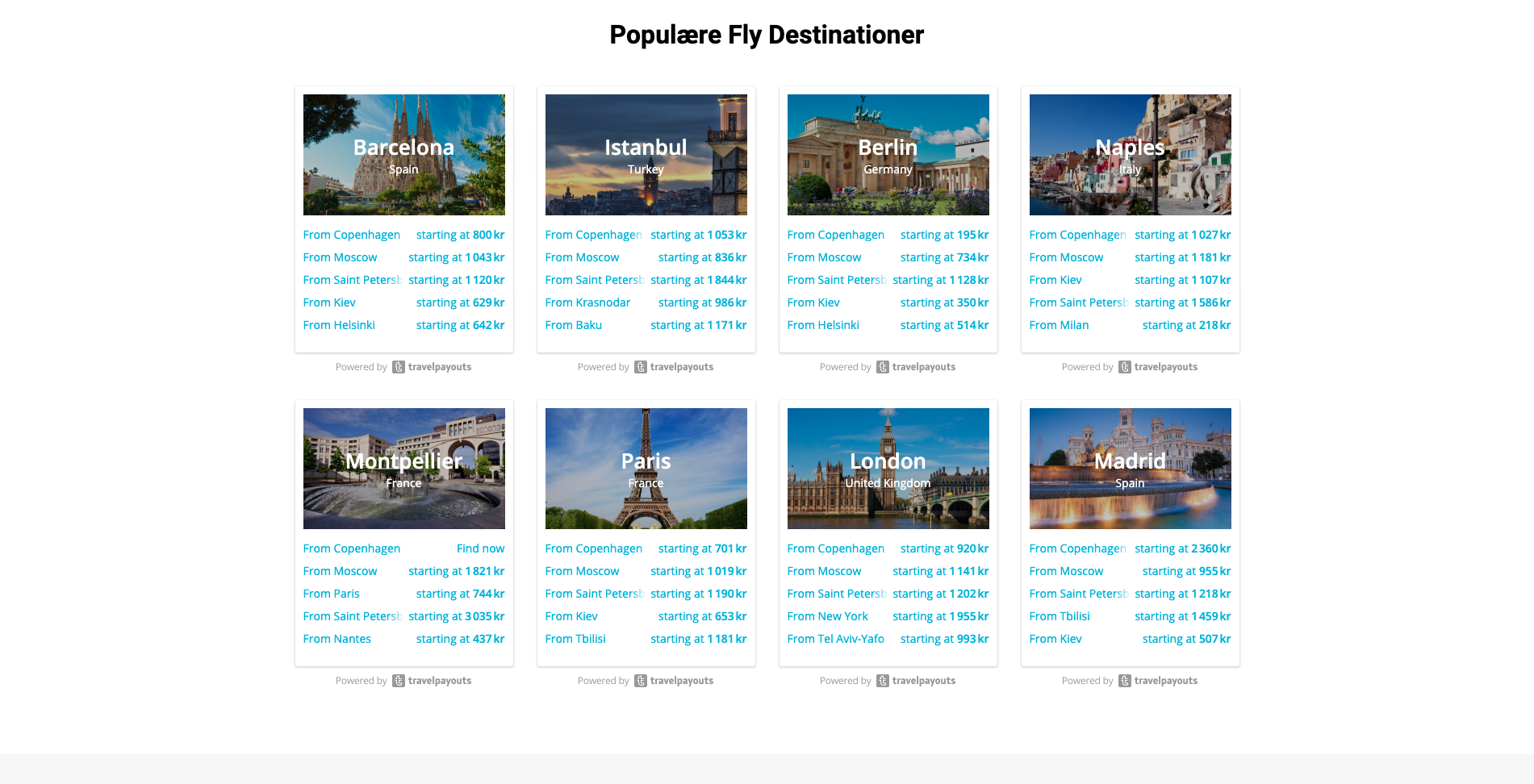Select From New York flight to London
The image size is (1534, 784).
coord(828,616)
